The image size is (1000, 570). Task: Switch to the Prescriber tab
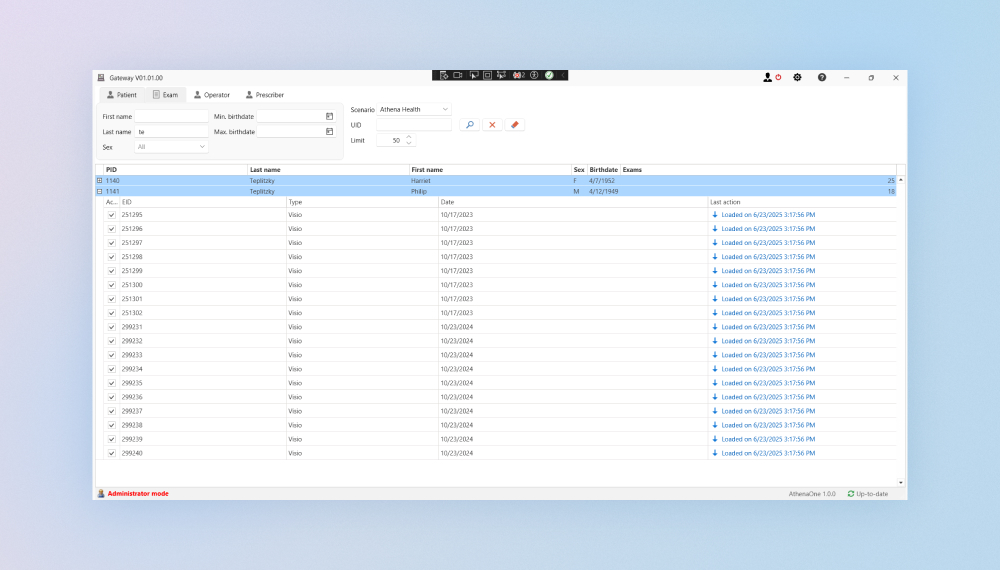click(x=265, y=95)
